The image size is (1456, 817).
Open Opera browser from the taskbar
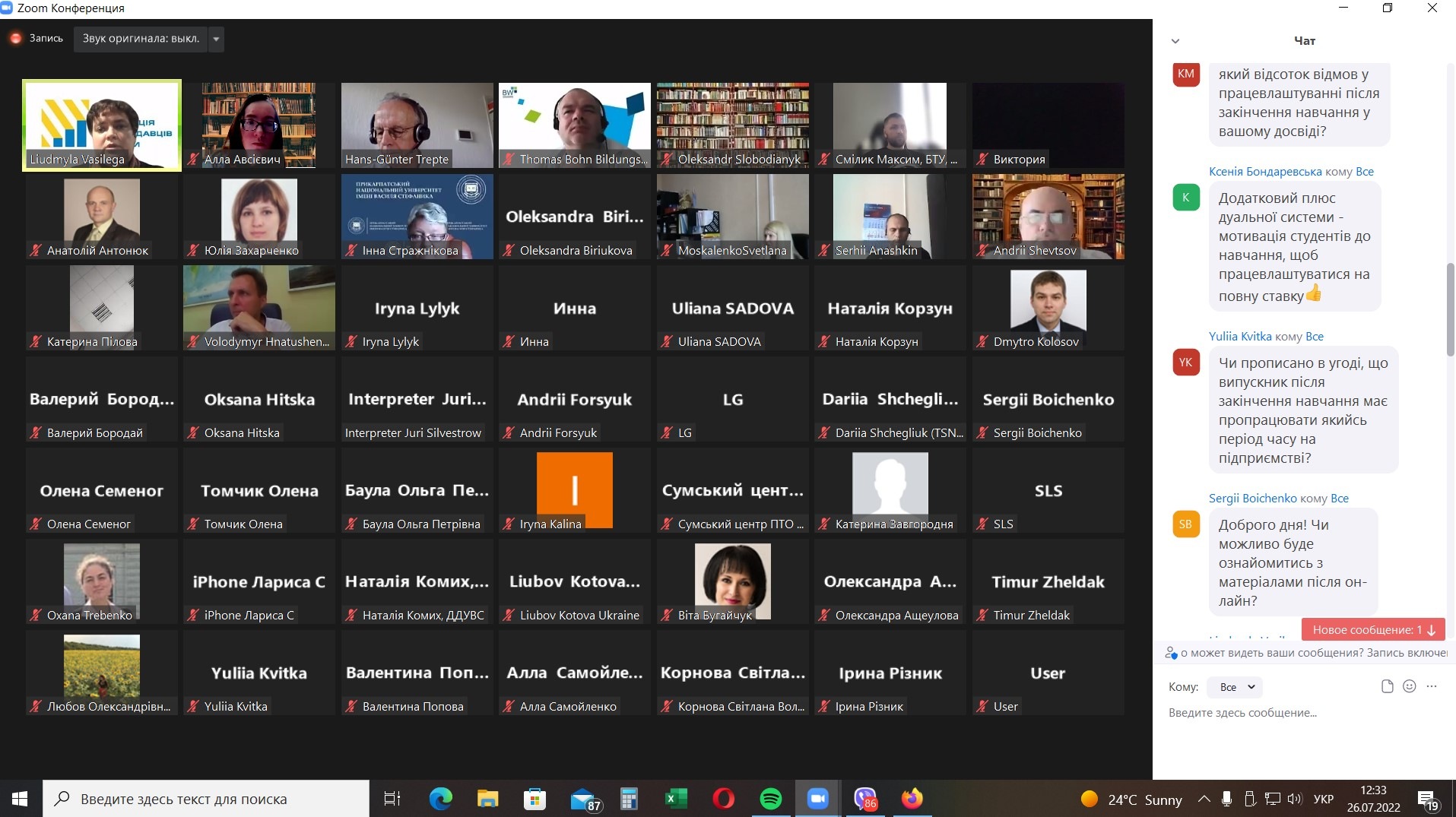(723, 799)
